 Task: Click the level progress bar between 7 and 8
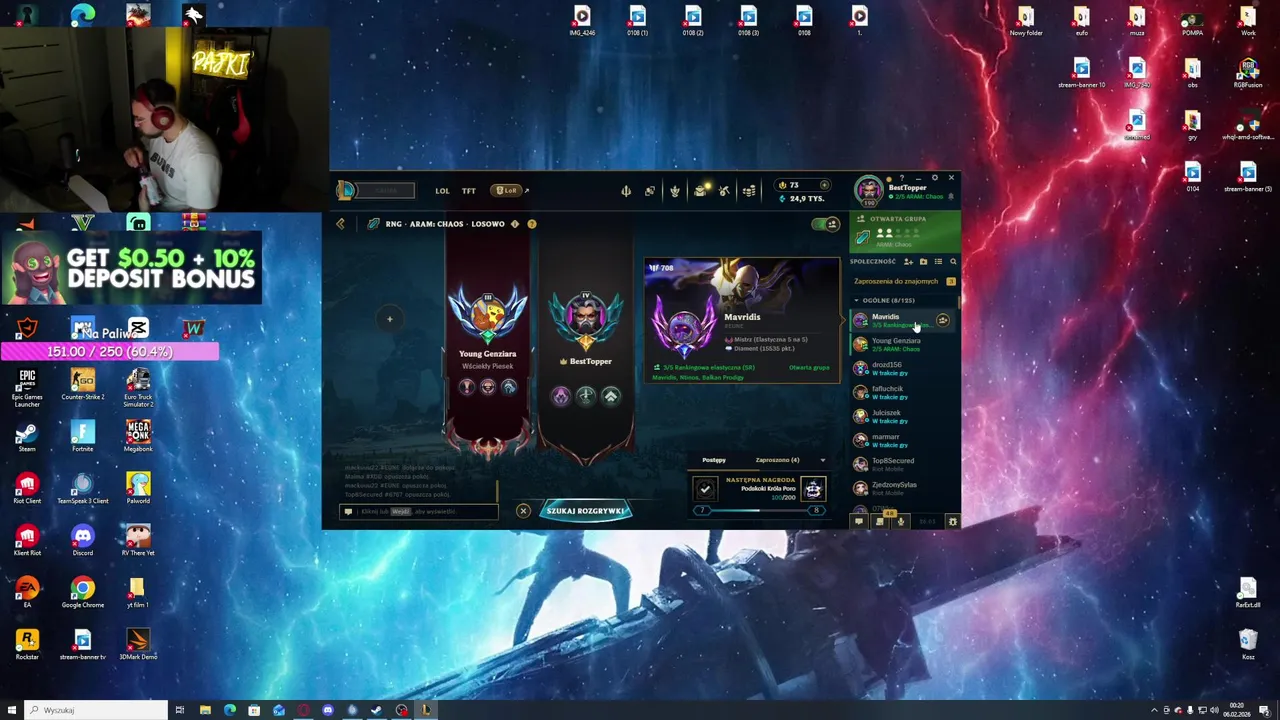pyautogui.click(x=759, y=510)
